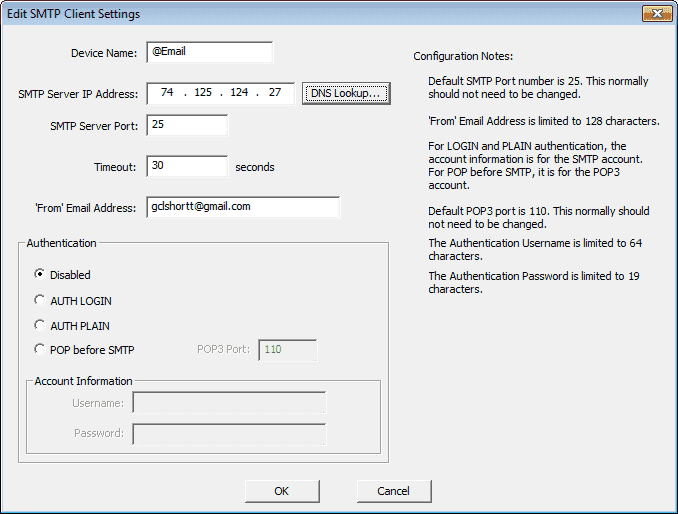The width and height of the screenshot is (678, 514).
Task: Confirm settings with the OK button
Action: (x=282, y=491)
